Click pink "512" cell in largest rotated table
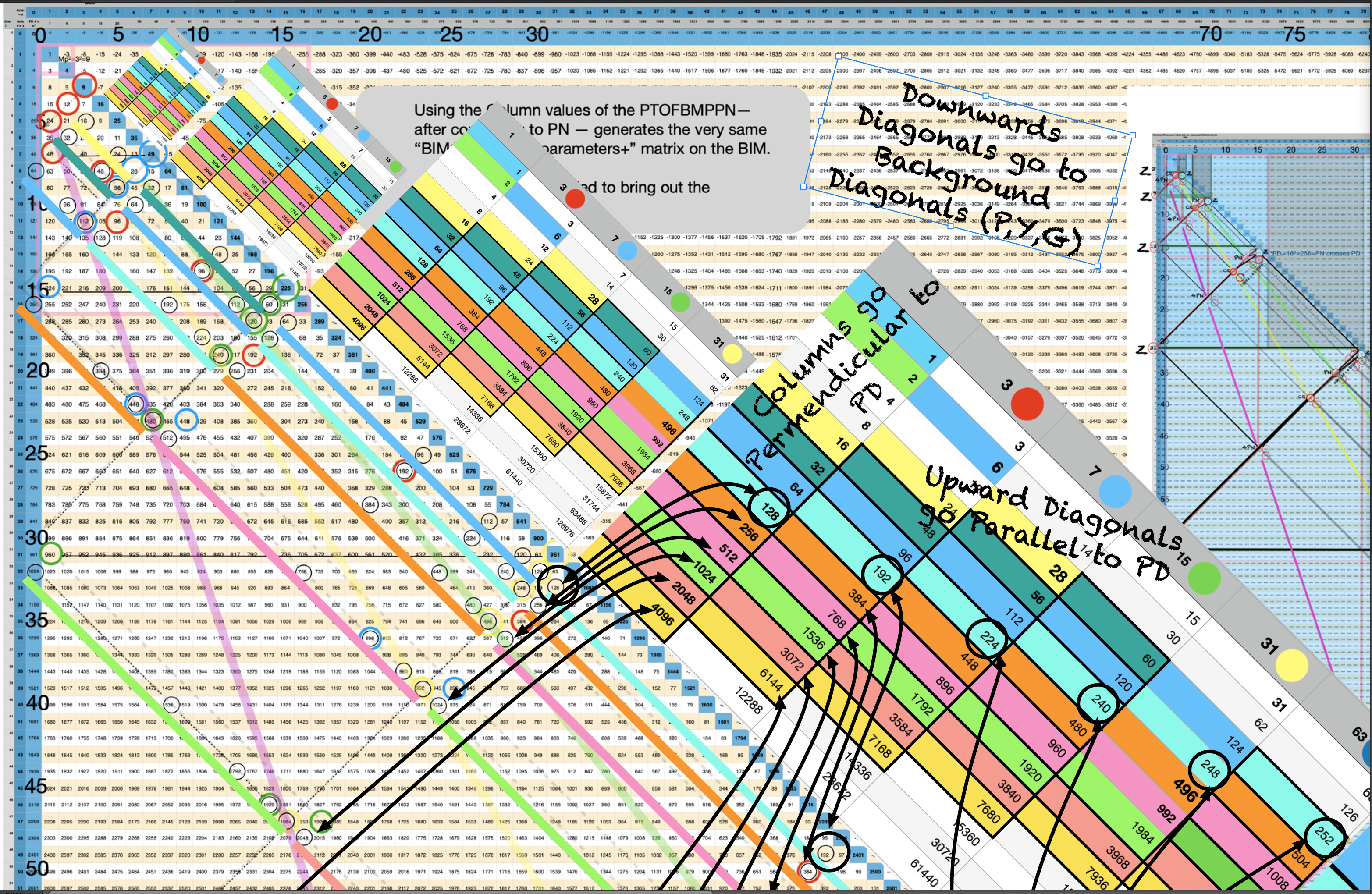 (x=728, y=554)
